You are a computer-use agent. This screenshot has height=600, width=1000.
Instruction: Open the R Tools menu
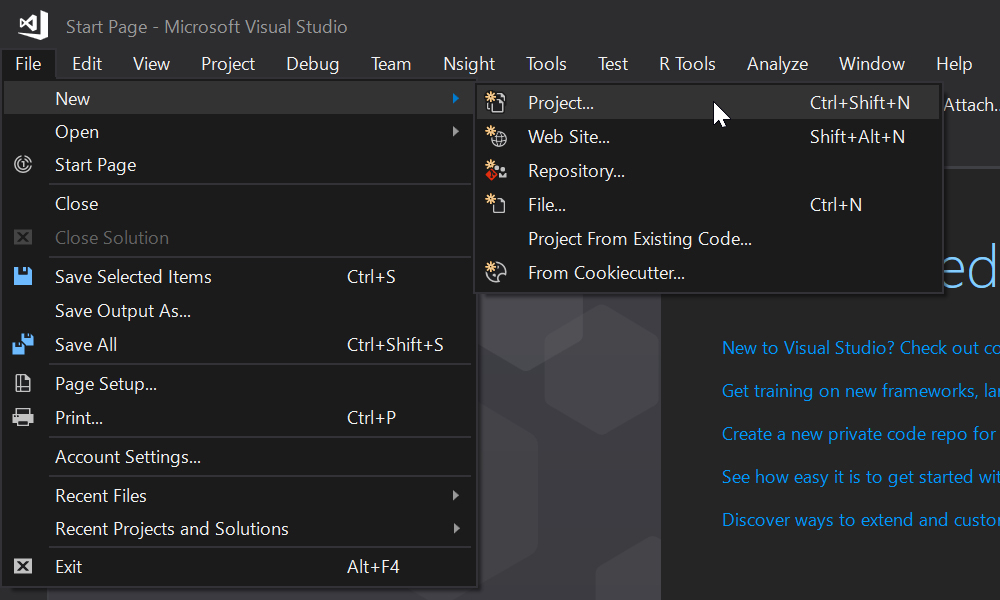point(687,64)
